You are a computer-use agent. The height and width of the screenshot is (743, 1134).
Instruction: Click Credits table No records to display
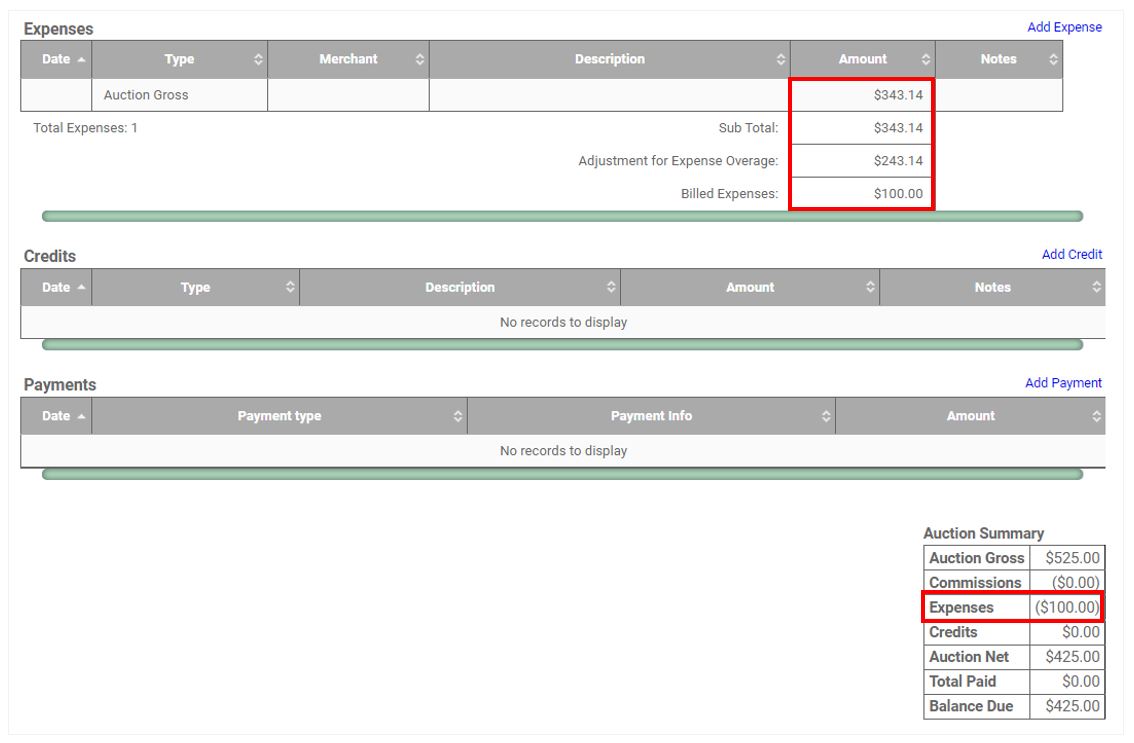click(563, 322)
